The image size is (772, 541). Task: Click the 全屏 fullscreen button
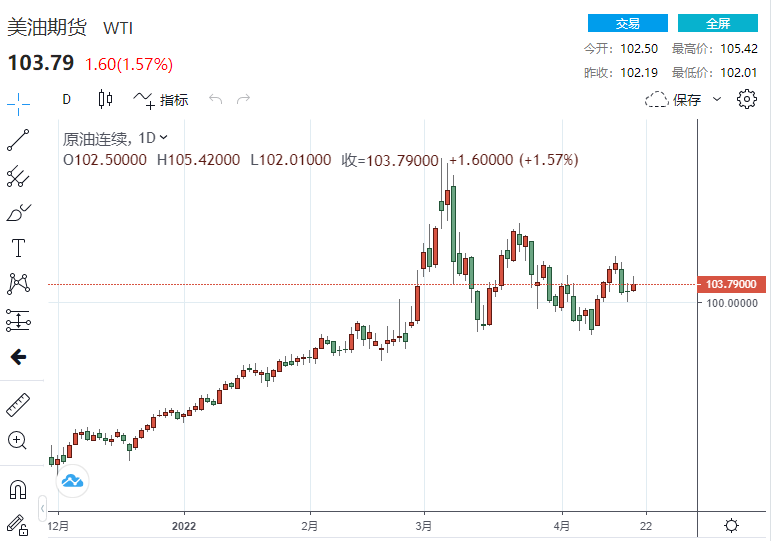[717, 23]
